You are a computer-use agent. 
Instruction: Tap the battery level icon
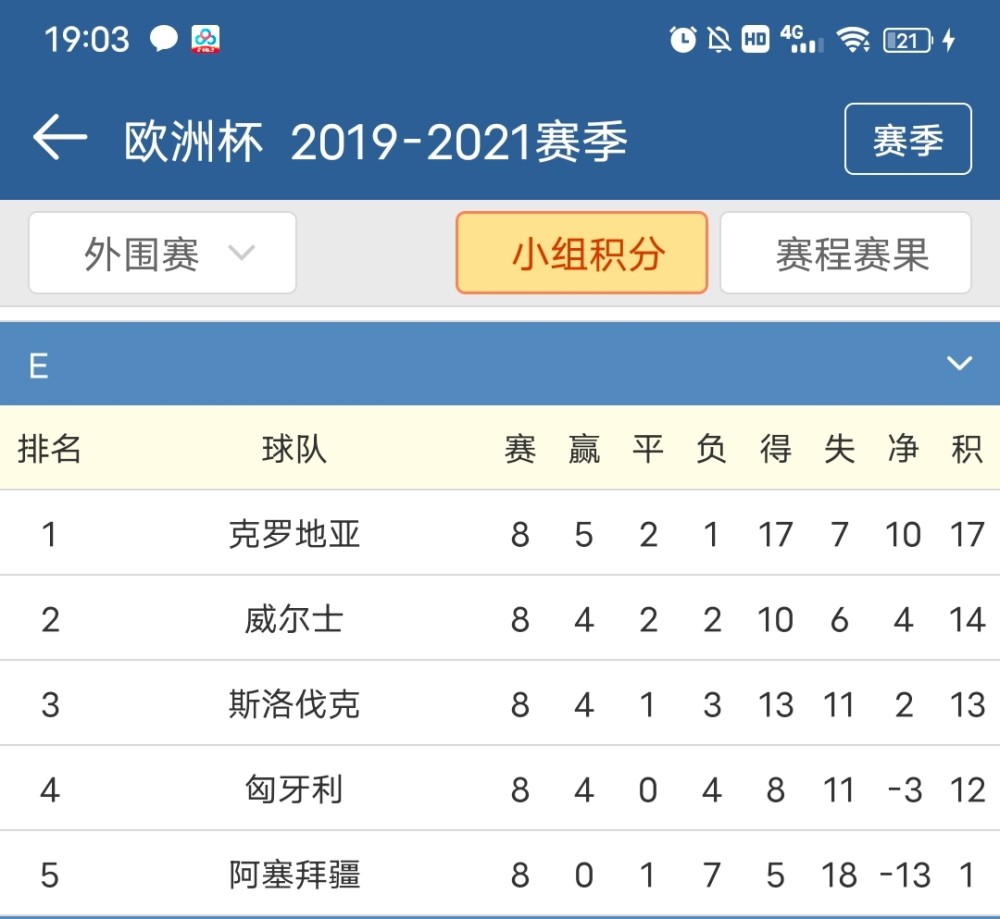tap(908, 40)
